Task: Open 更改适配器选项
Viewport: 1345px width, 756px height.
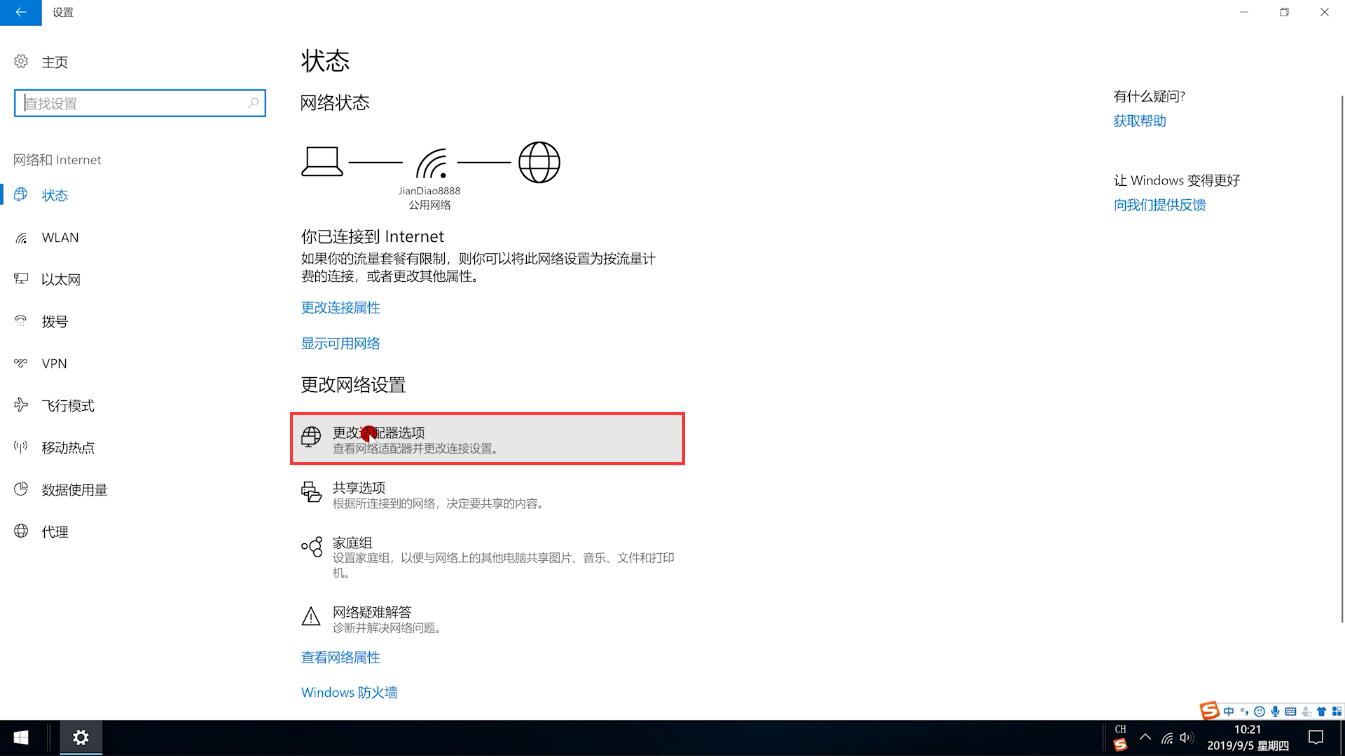Action: [x=487, y=439]
